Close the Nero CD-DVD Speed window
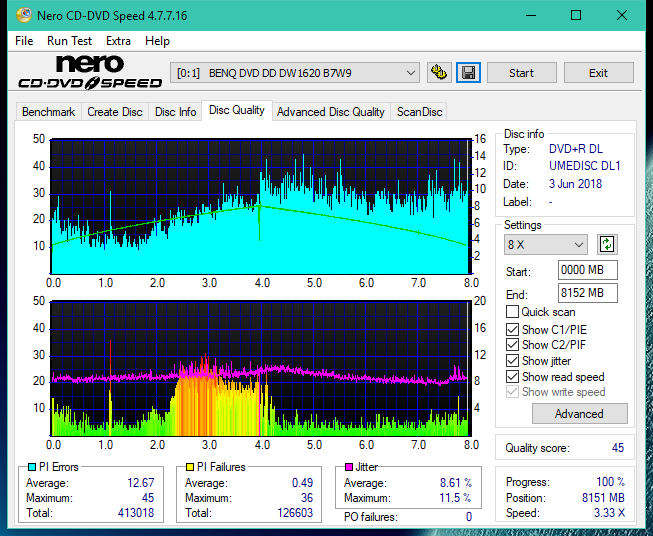 tap(622, 15)
